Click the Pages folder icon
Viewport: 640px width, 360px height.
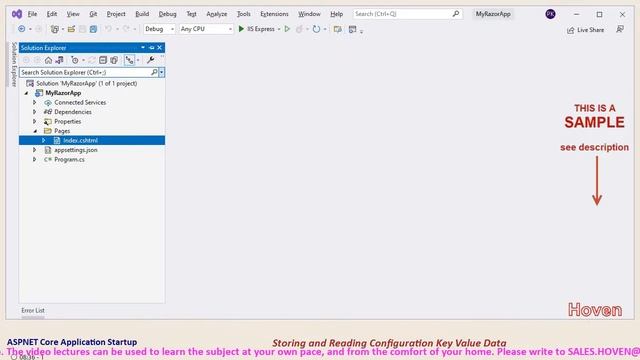[x=48, y=131]
